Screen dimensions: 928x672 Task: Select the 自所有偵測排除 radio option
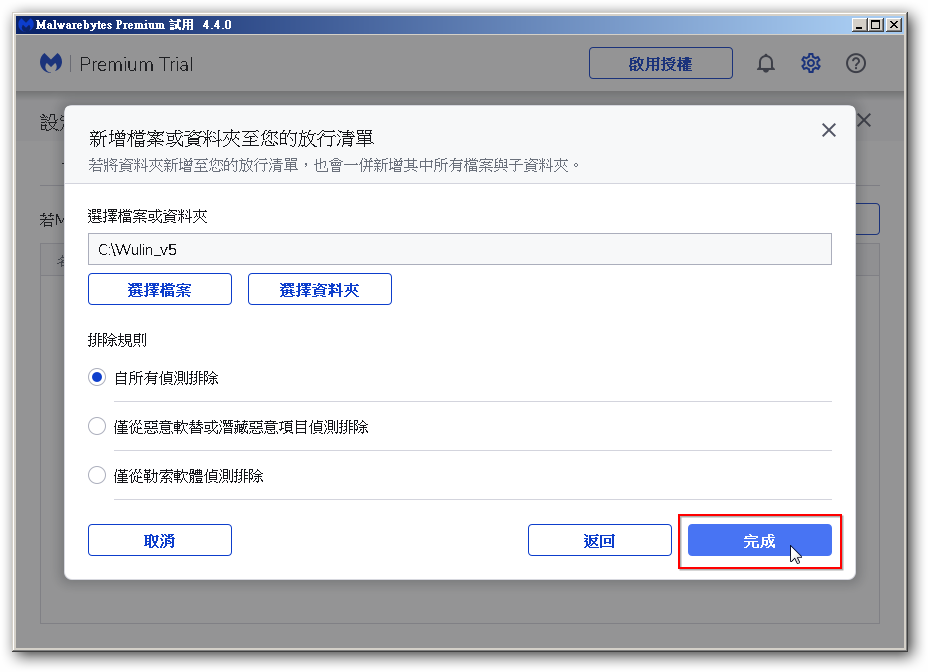pos(97,378)
